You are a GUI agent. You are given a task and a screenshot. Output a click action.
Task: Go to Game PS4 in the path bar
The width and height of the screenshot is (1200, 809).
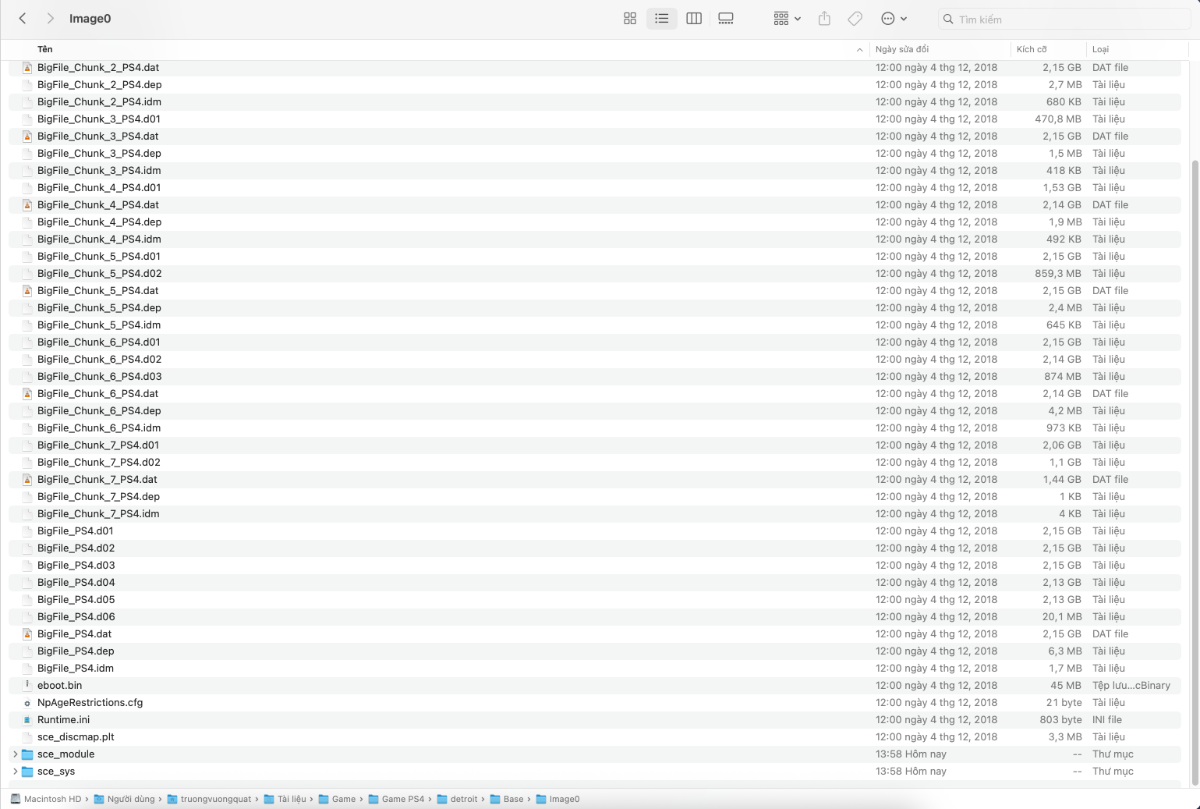(x=396, y=799)
